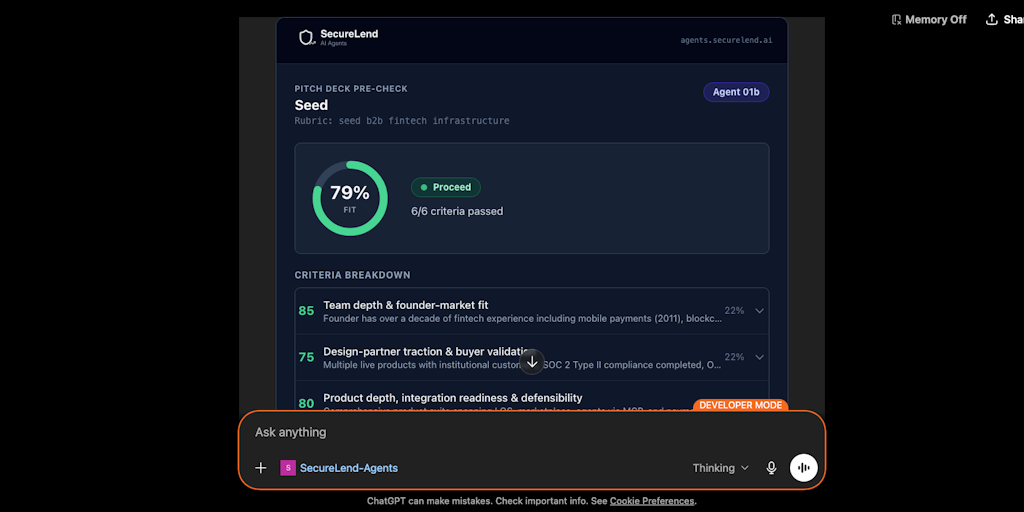Click the microphone dictation icon
1024x512 pixels.
[771, 468]
